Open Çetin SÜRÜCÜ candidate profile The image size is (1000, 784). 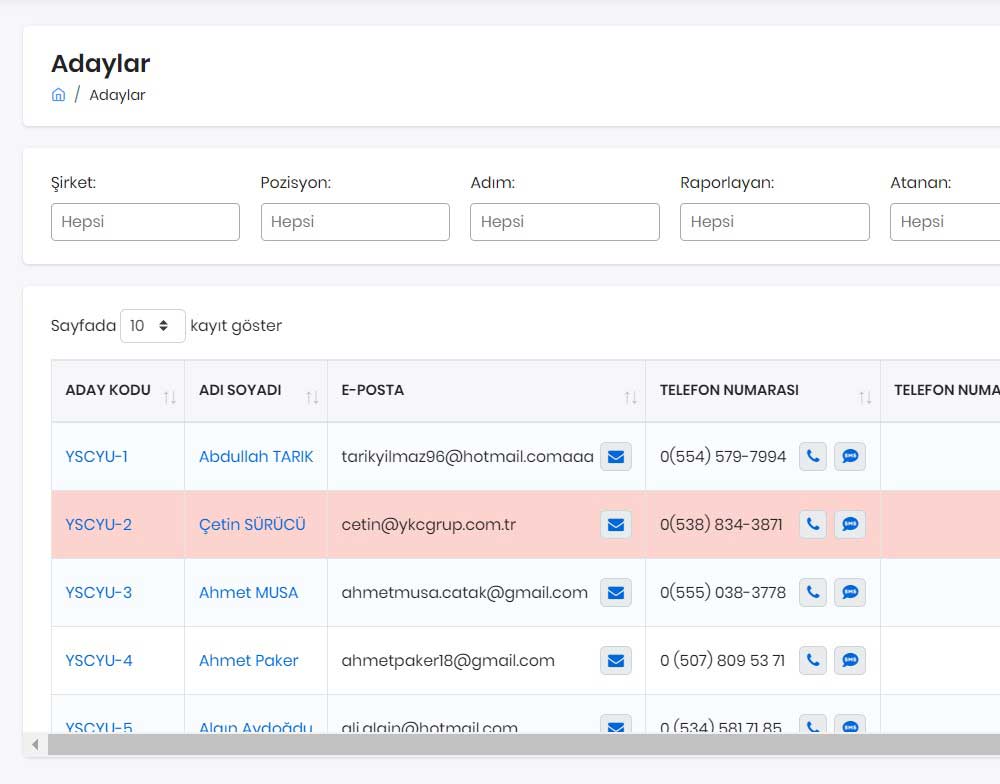click(x=252, y=524)
